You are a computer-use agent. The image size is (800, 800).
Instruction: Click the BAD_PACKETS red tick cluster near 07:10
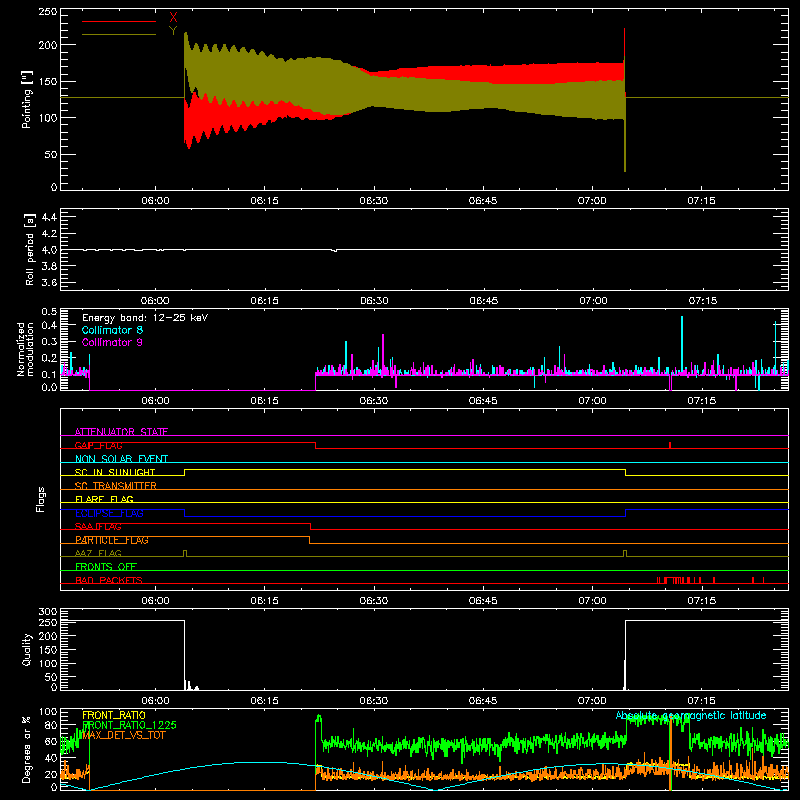(679, 580)
